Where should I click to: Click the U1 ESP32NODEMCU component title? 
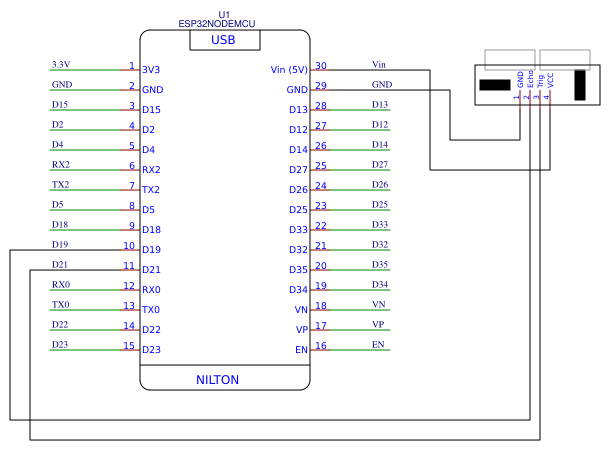pyautogui.click(x=217, y=19)
